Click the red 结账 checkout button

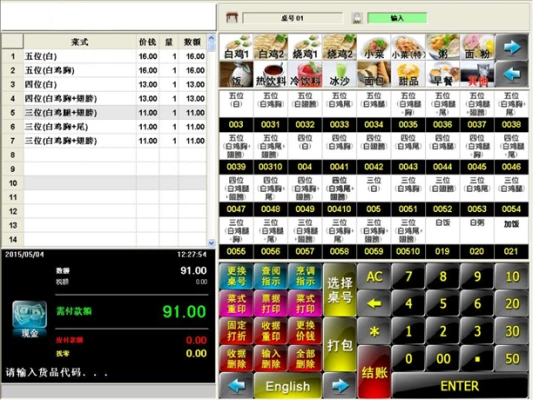[x=374, y=372]
